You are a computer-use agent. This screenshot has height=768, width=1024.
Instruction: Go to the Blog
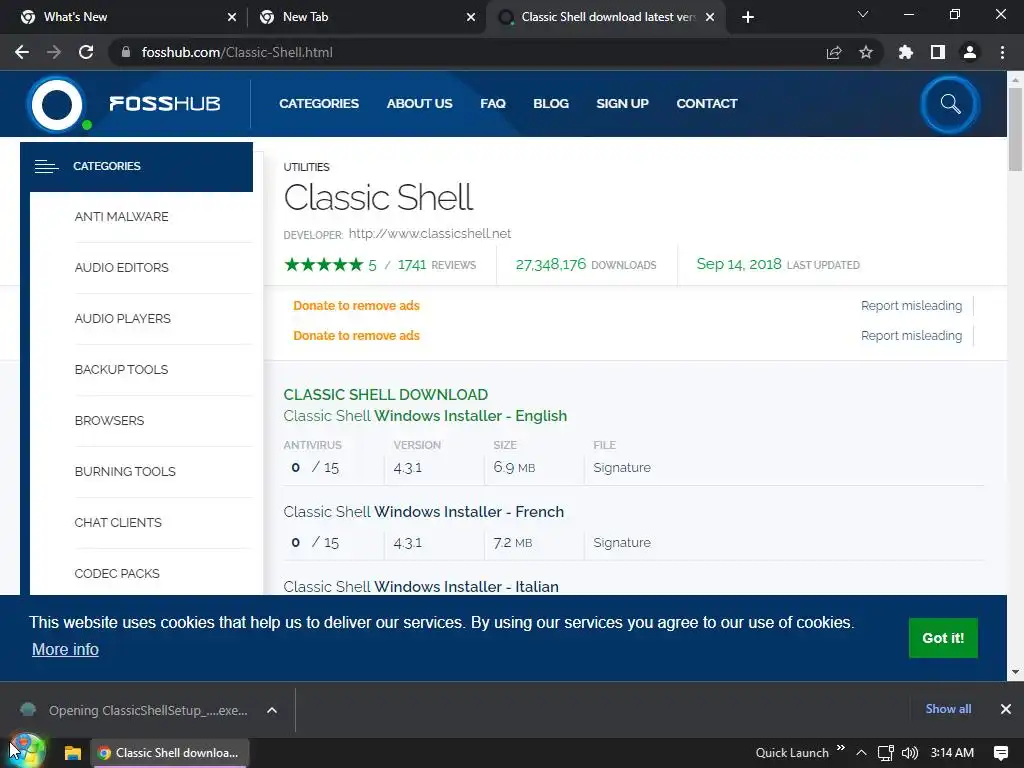pyautogui.click(x=551, y=104)
